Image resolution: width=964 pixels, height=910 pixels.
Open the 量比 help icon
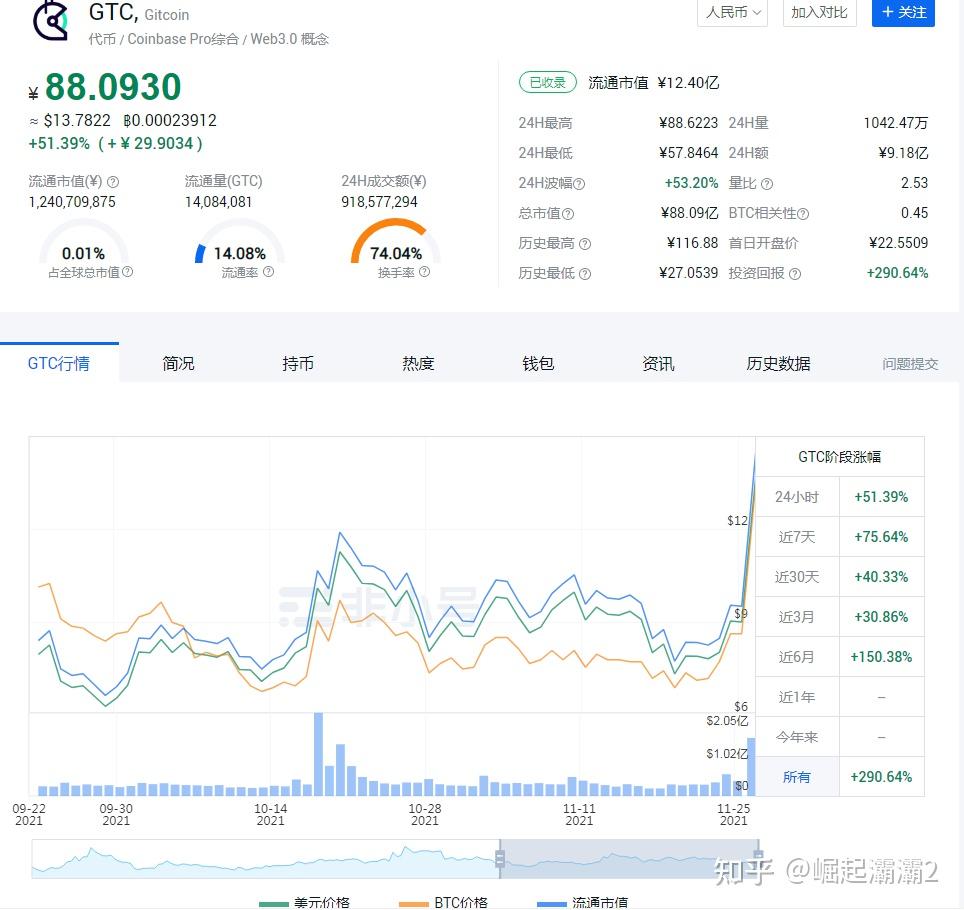click(x=766, y=183)
